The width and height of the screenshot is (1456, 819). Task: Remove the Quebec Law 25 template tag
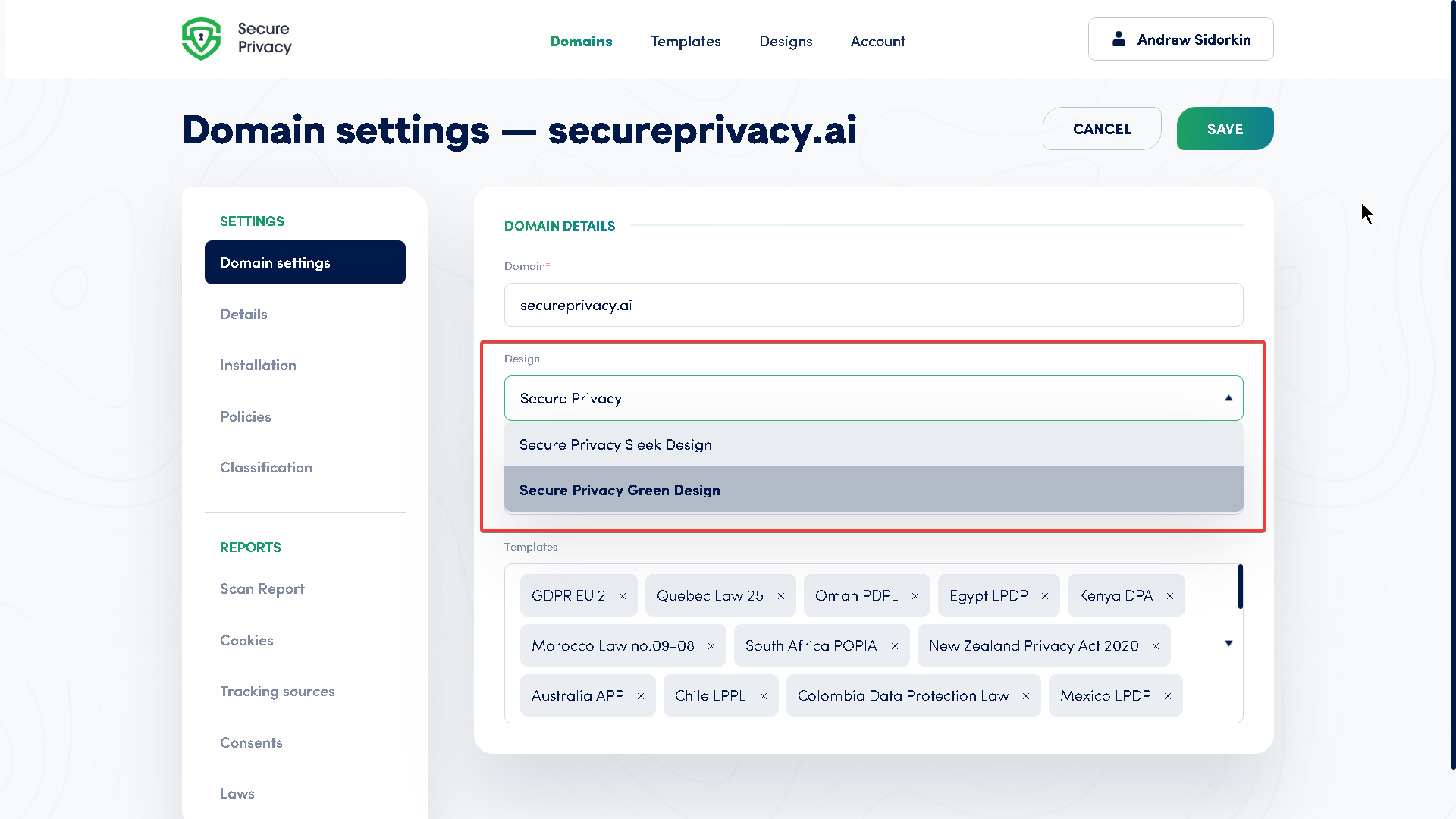pos(781,595)
